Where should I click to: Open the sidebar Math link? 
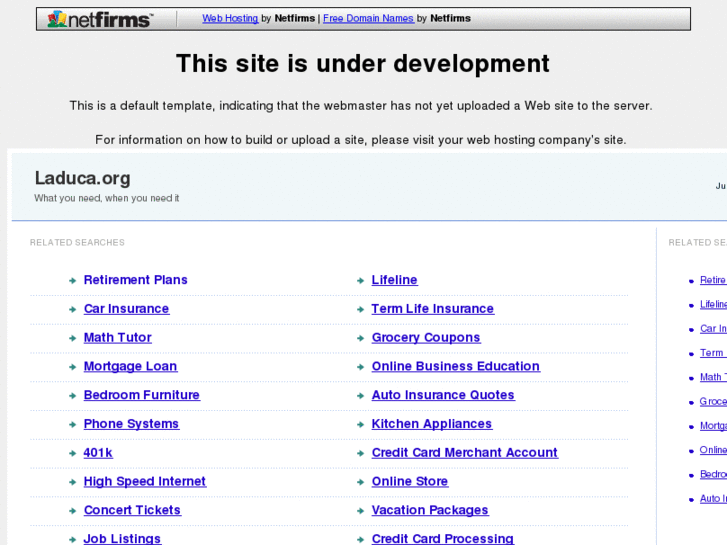point(713,377)
